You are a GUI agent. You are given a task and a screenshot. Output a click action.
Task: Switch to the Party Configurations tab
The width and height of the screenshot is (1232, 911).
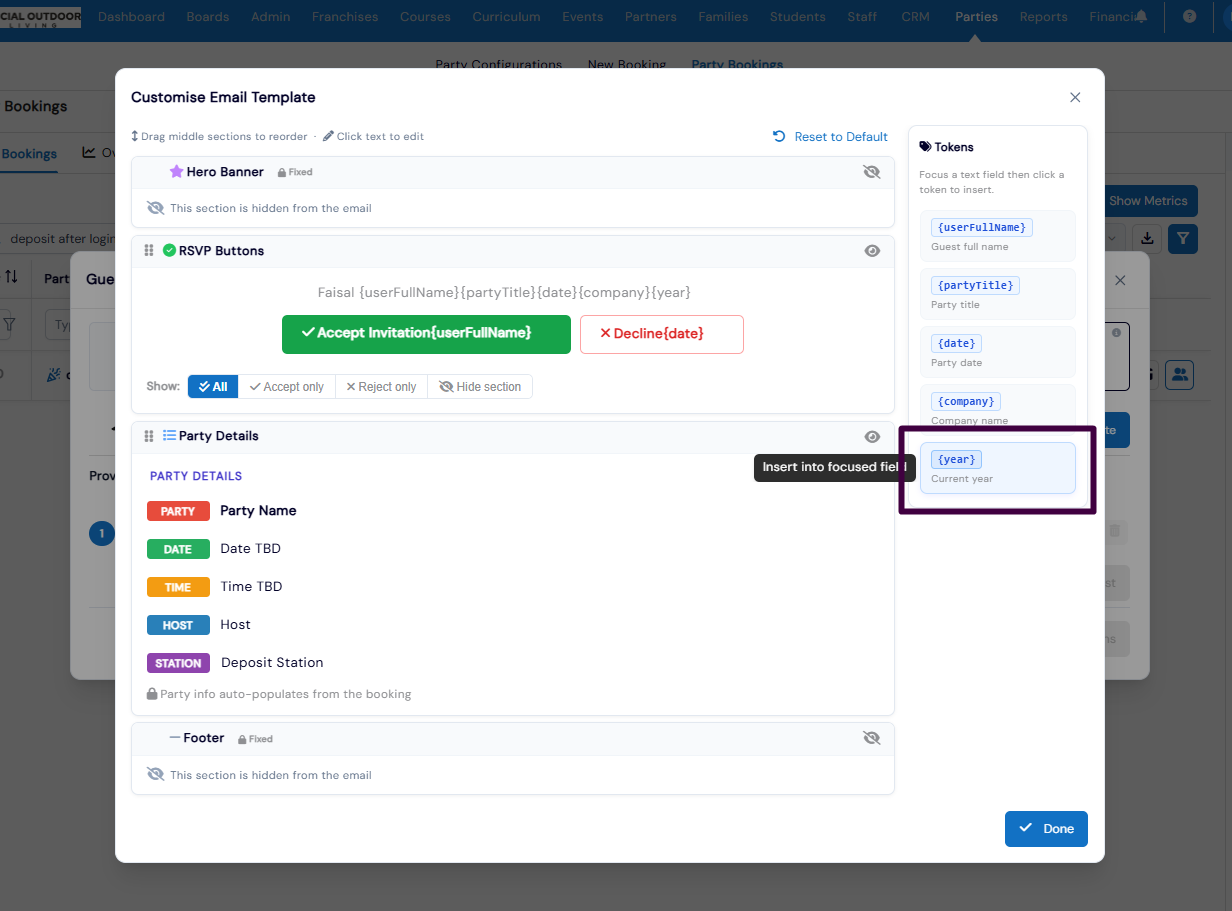(499, 64)
